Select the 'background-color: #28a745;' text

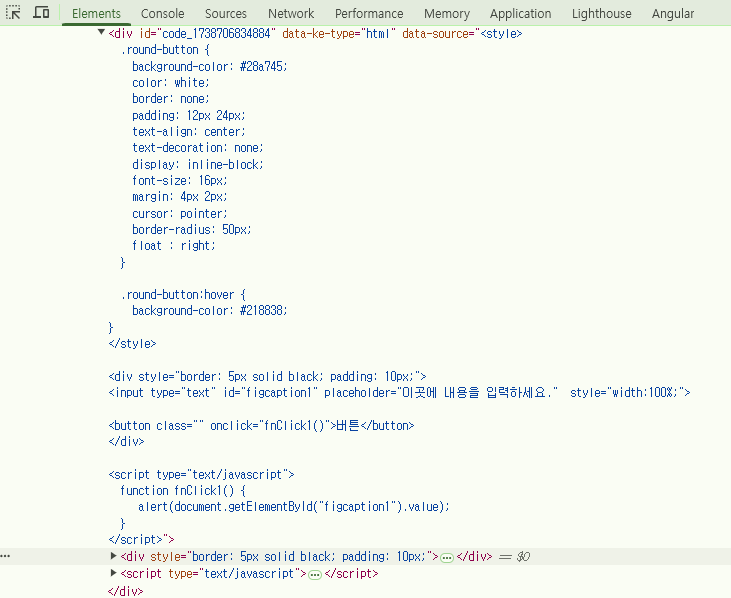click(210, 67)
